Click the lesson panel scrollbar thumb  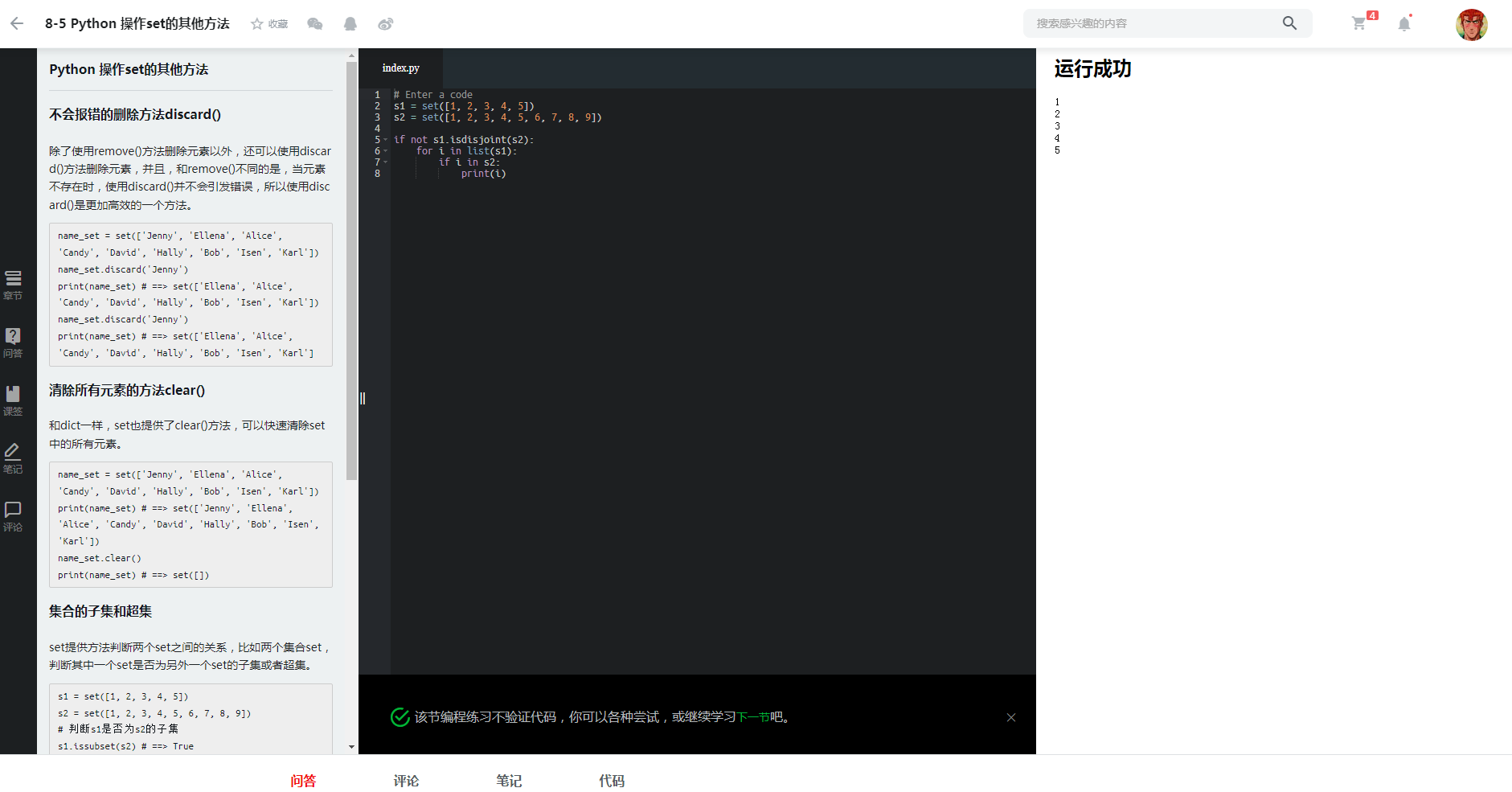click(351, 271)
